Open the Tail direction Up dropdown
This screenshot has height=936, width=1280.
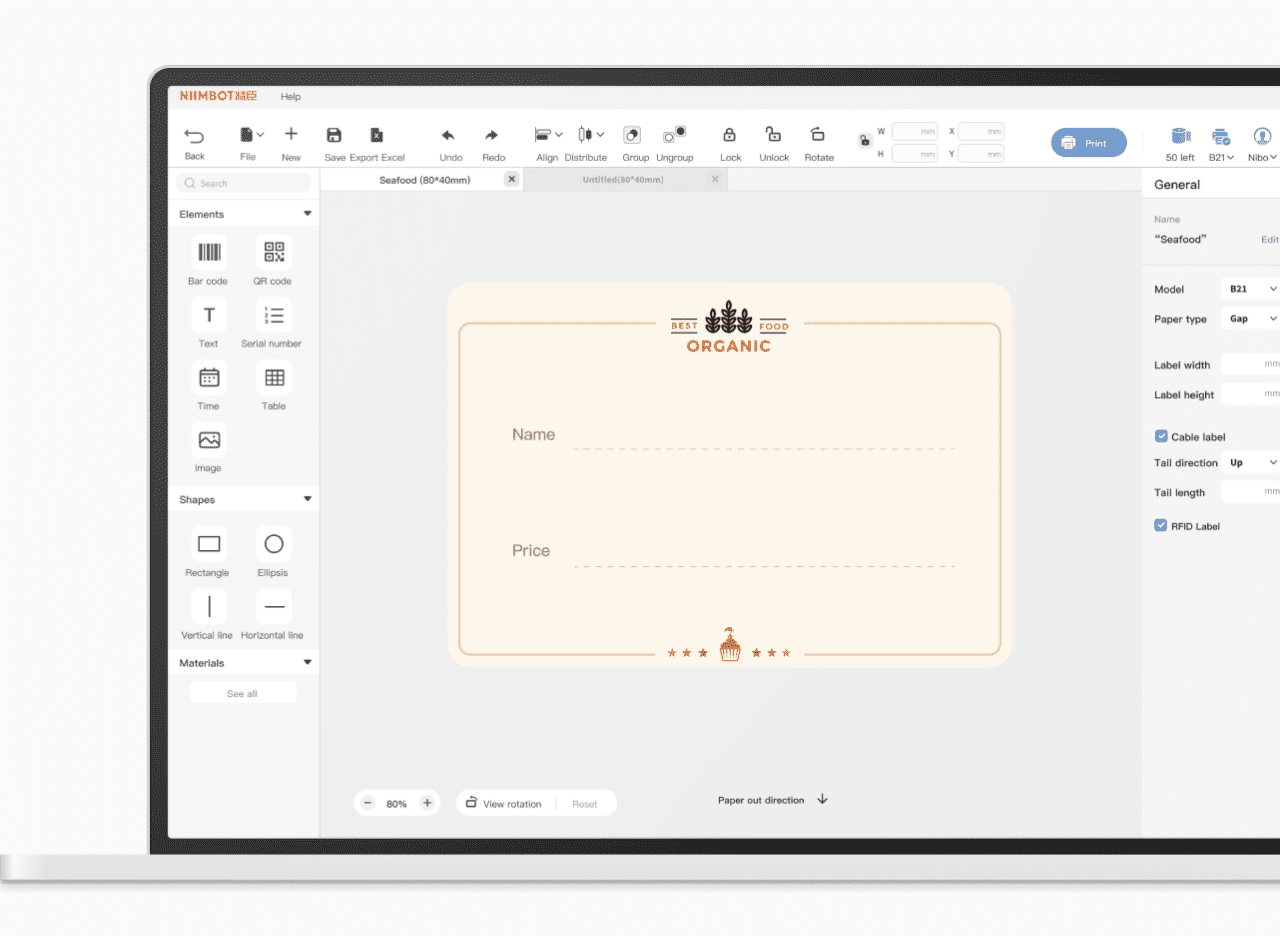1250,463
